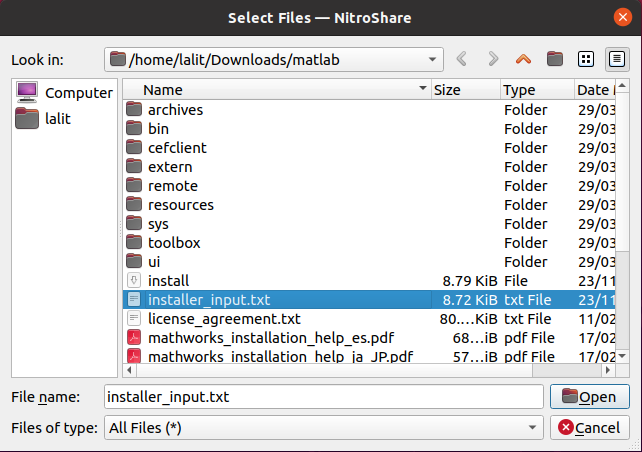Select the toolbox folder icon
The height and width of the screenshot is (452, 642).
pyautogui.click(x=134, y=242)
